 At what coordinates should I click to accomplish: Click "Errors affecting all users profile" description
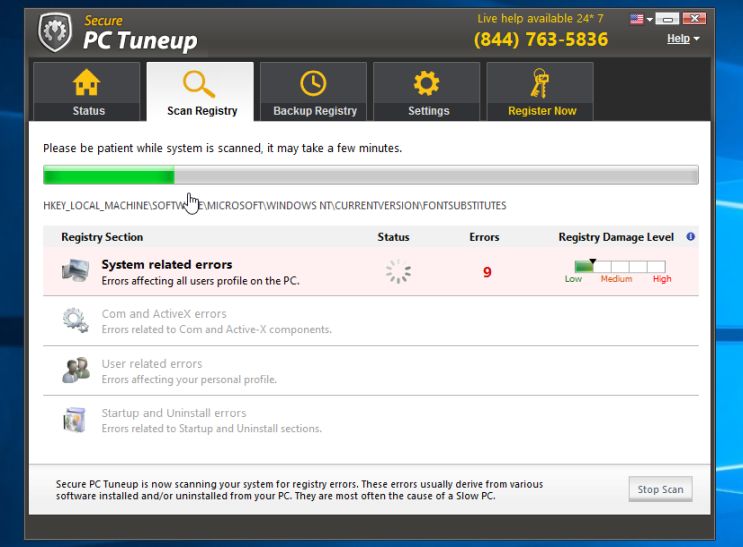200,281
